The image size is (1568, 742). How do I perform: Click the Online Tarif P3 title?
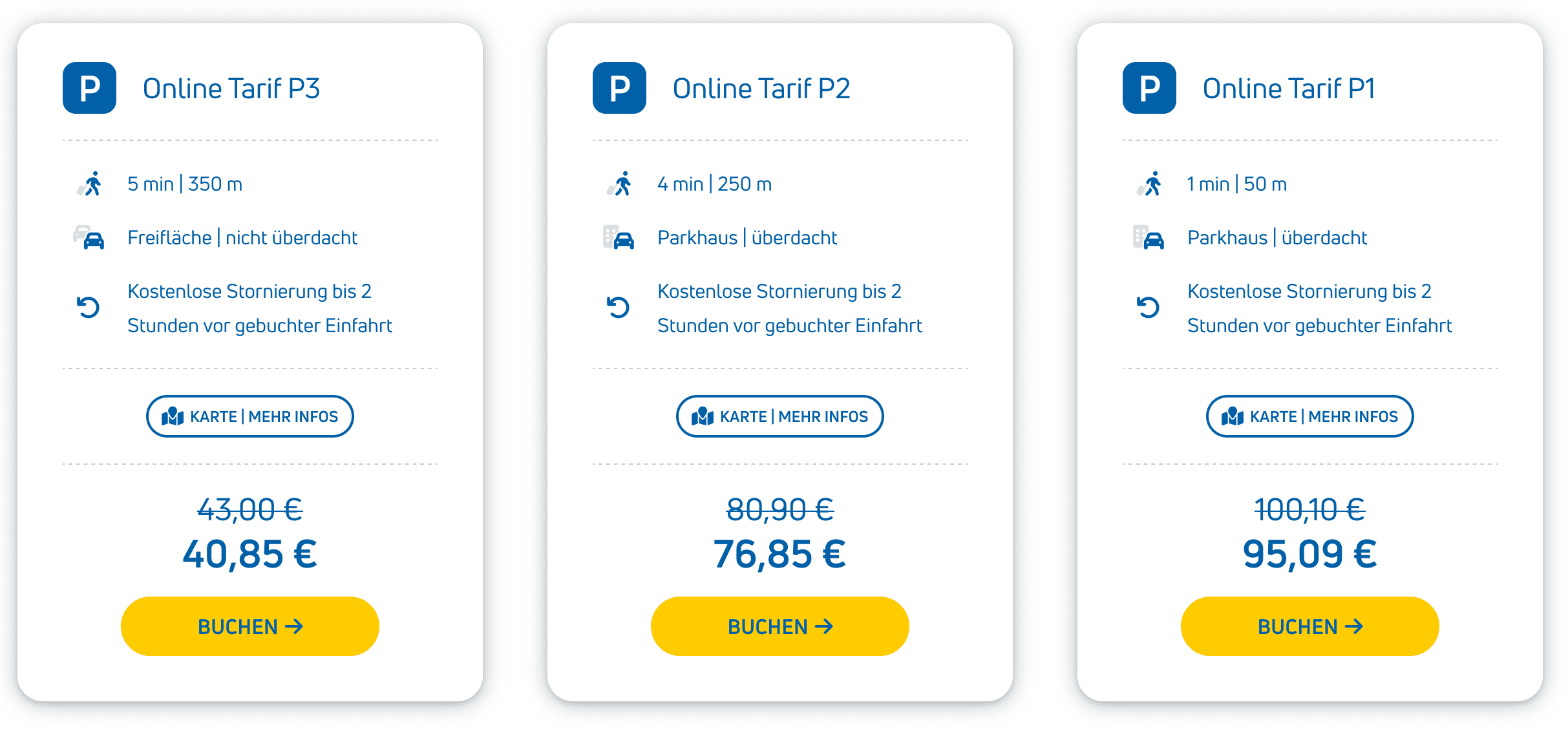point(231,89)
